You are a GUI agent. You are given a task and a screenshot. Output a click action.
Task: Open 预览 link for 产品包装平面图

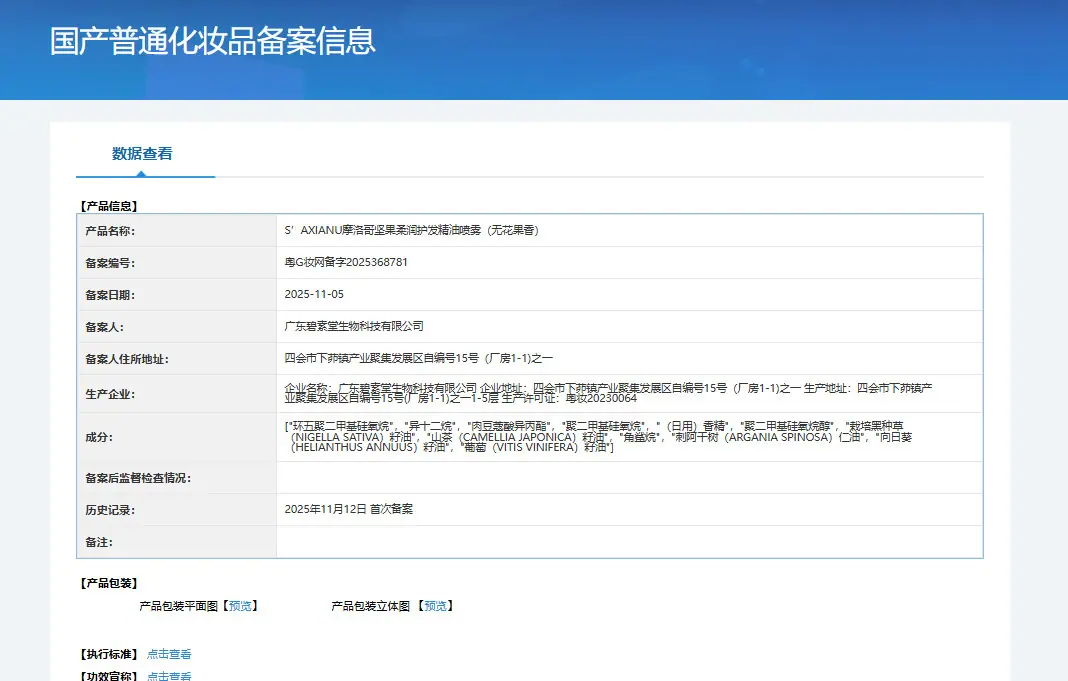pos(240,606)
